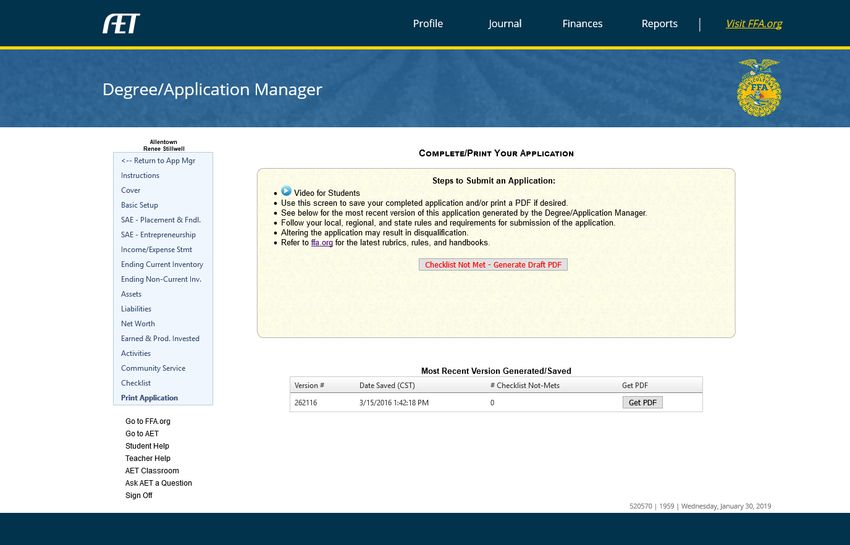Open the AET Classroom link
Viewport: 850px width, 545px height.
pos(152,471)
